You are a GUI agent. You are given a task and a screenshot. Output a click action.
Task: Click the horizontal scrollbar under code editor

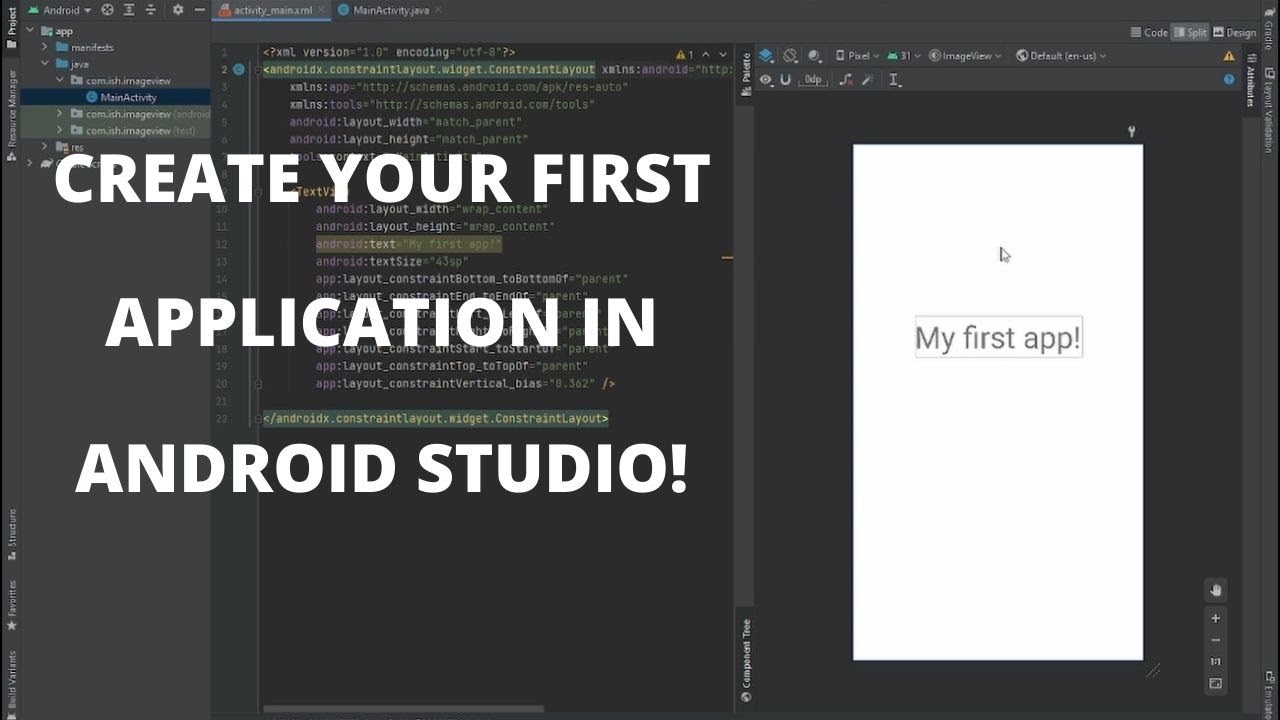[404, 709]
